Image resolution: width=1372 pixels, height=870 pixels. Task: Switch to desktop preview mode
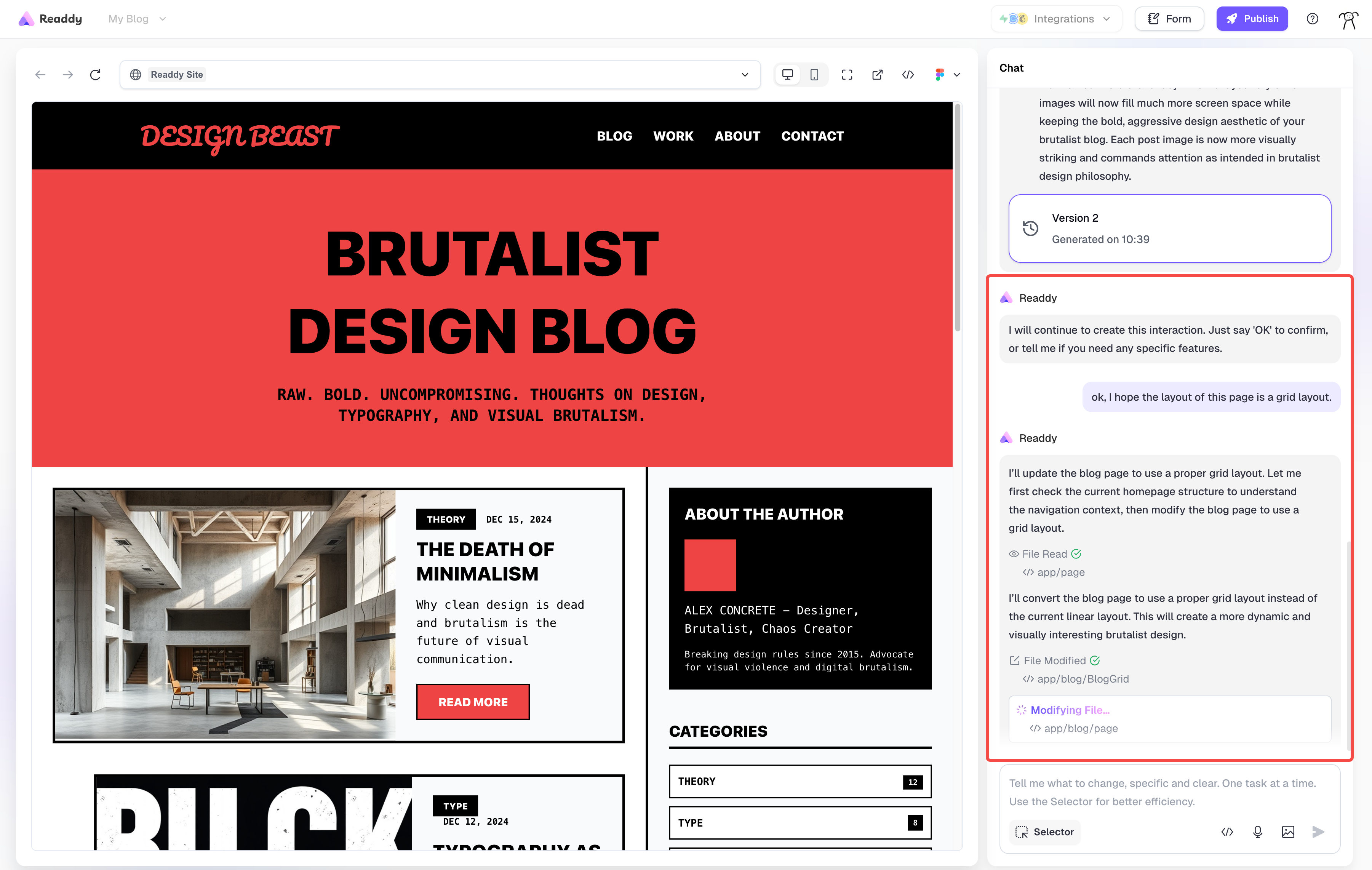(x=787, y=75)
